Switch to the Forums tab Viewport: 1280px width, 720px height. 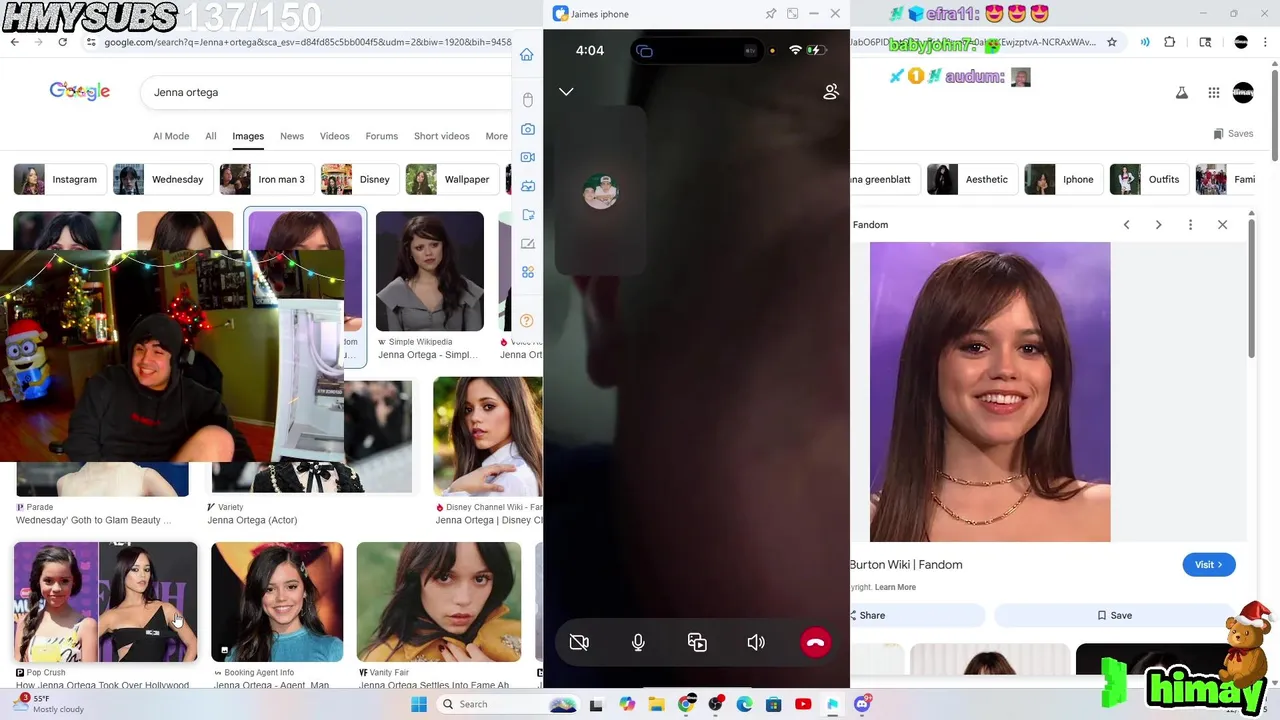tap(381, 136)
